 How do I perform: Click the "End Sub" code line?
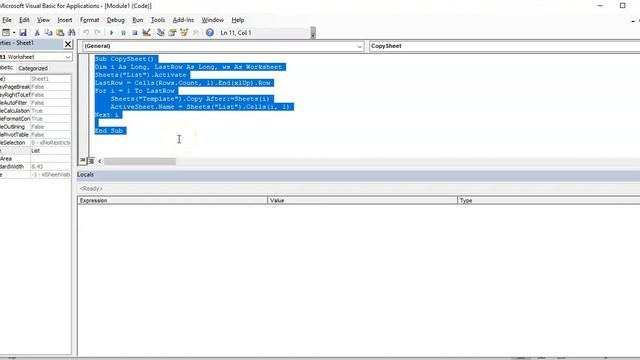[109, 131]
